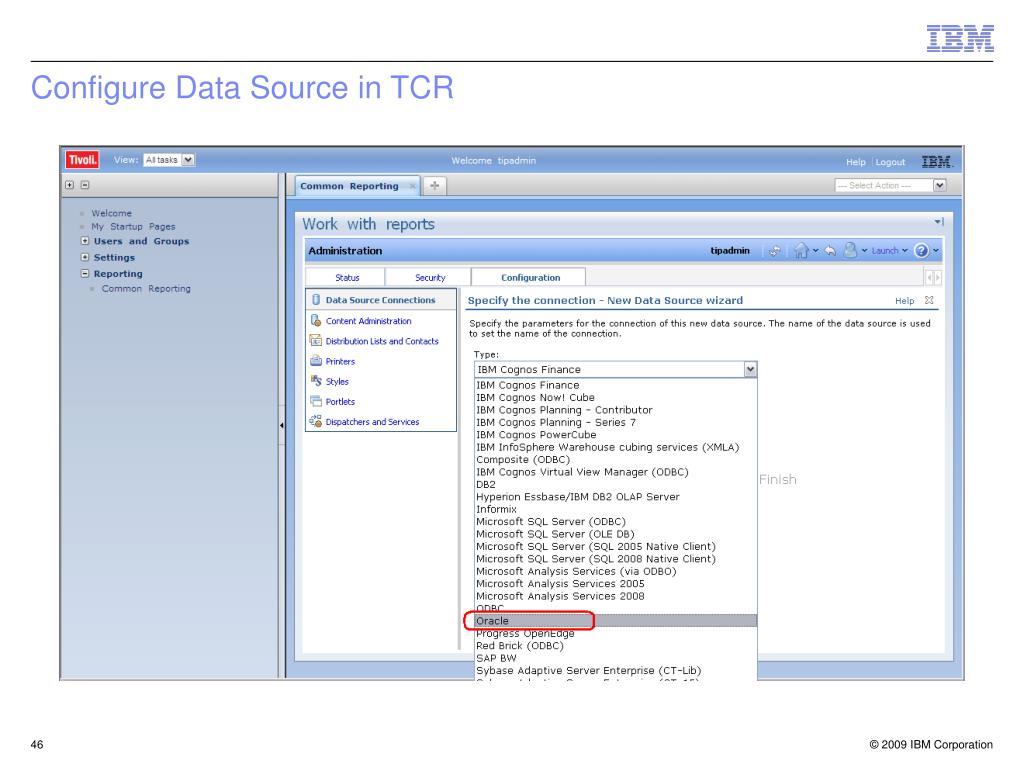
Task: Click the collapse-all minus icon above navigation tree
Action: (84, 186)
